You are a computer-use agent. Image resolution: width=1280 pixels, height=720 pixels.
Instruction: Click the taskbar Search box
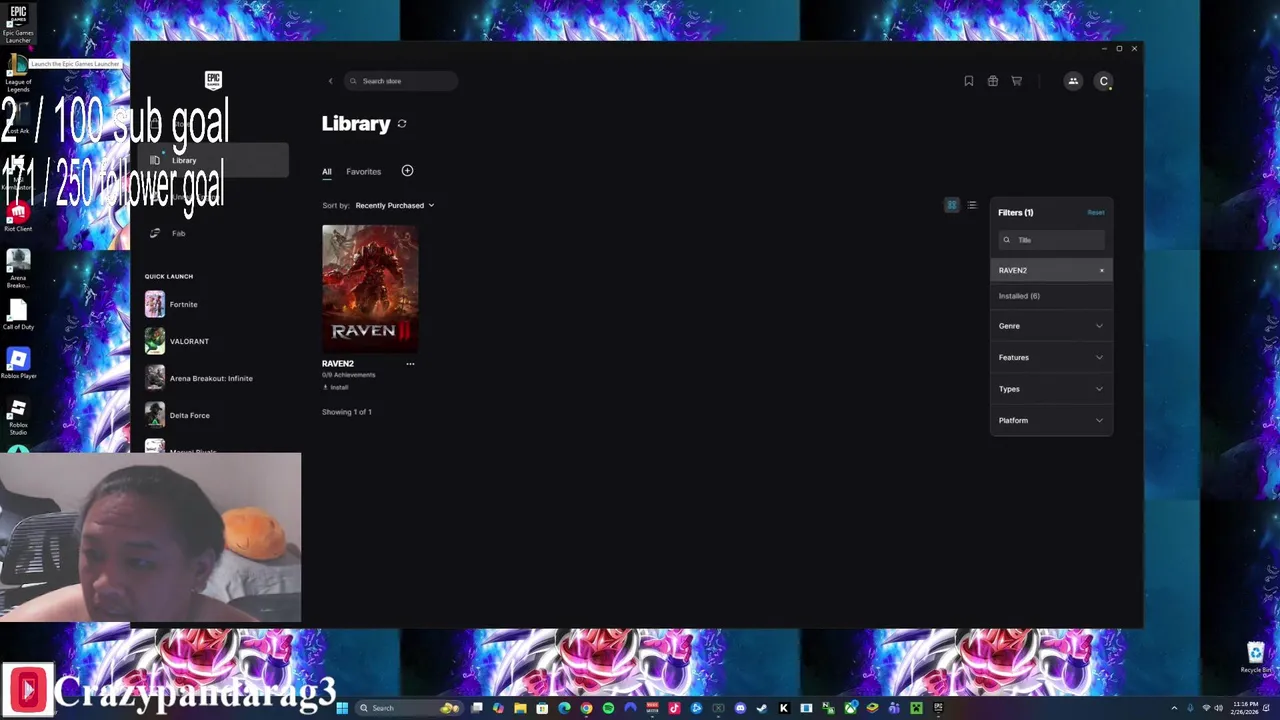408,708
